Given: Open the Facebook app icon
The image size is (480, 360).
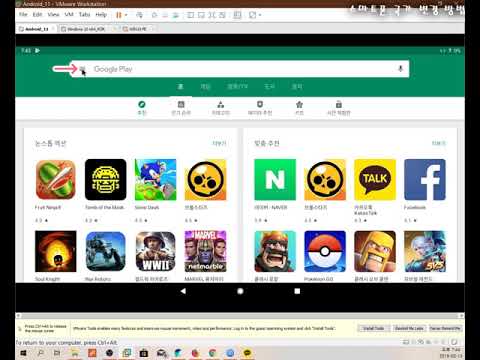Looking at the screenshot, I should [x=425, y=180].
